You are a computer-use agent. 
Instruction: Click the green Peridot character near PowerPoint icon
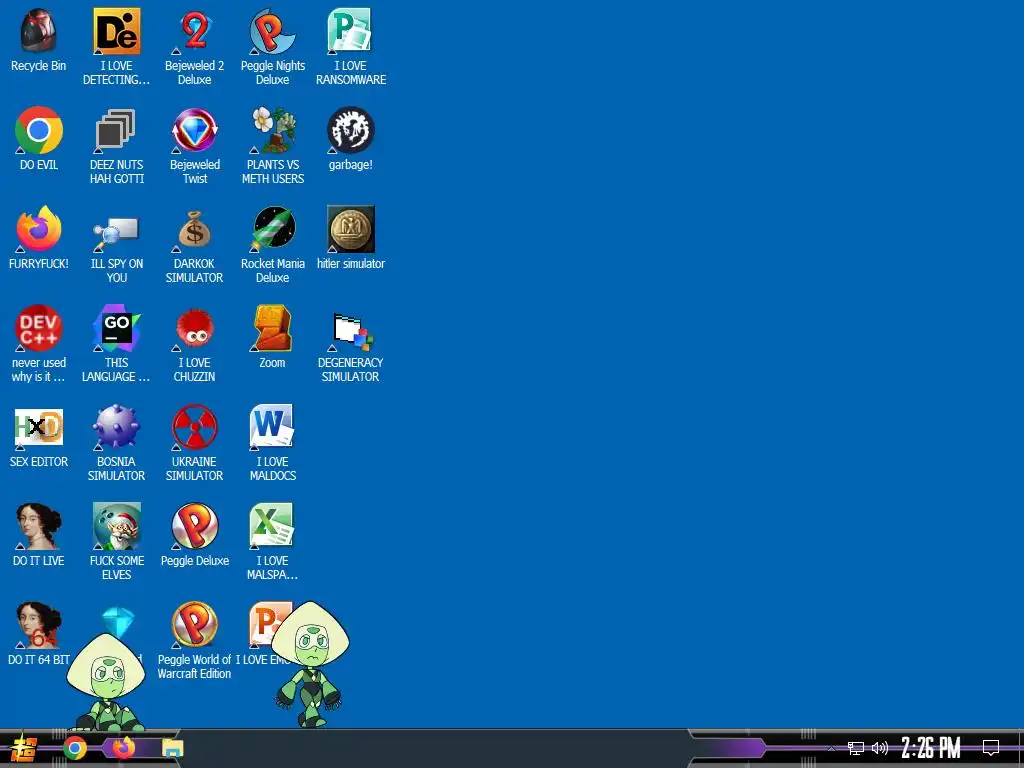pyautogui.click(x=310, y=664)
